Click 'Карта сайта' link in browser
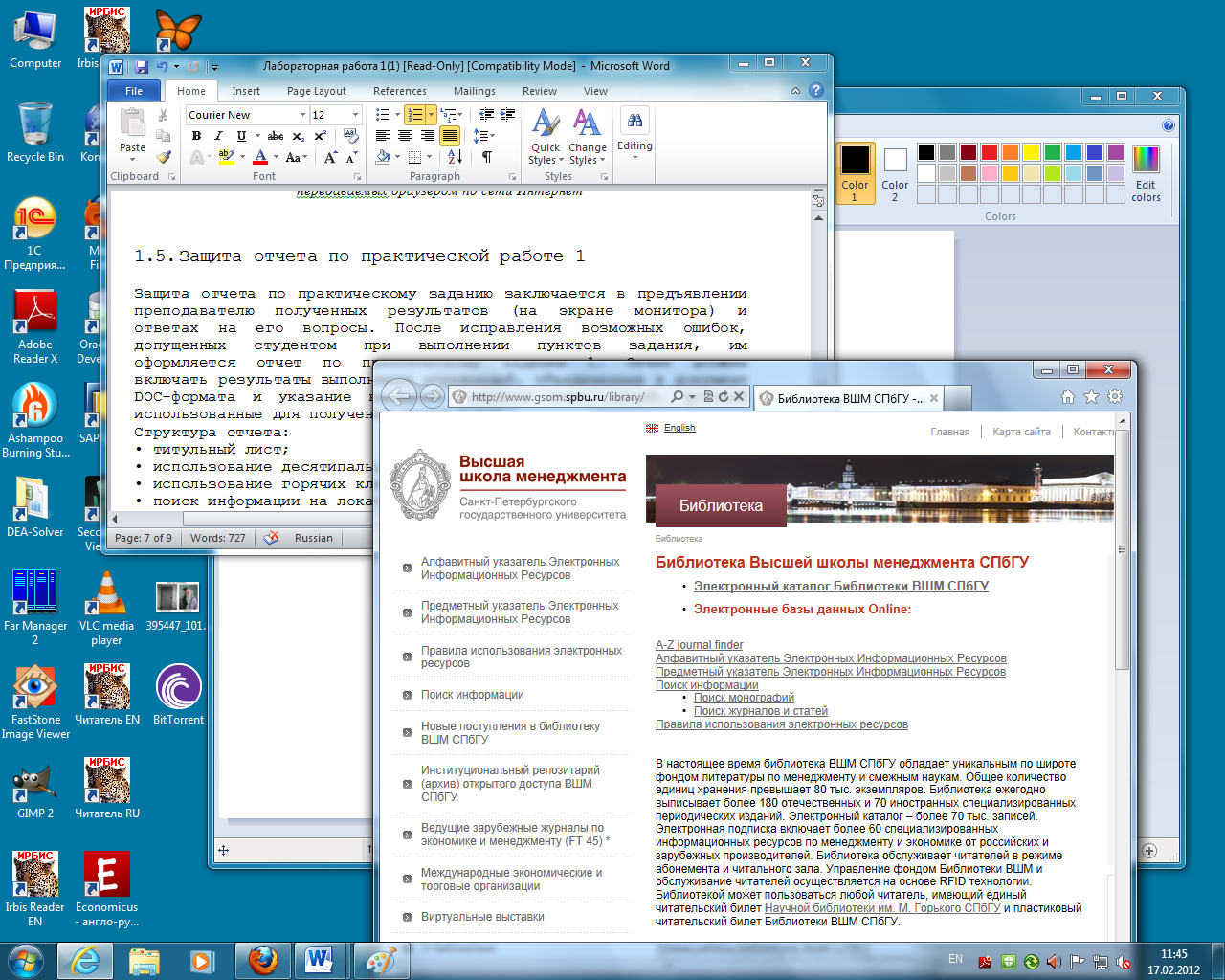 pos(1021,432)
